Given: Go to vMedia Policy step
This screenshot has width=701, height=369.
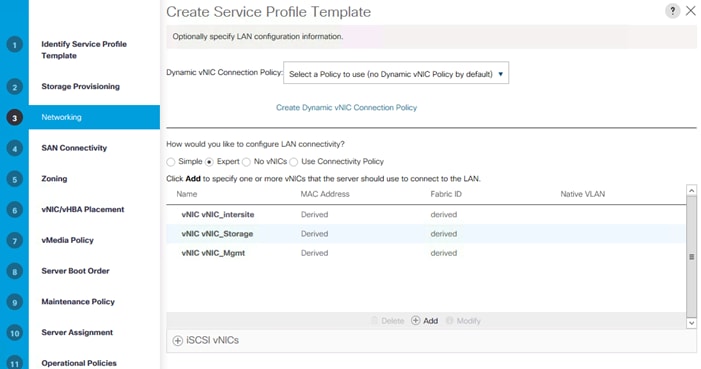Looking at the screenshot, I should coord(68,240).
